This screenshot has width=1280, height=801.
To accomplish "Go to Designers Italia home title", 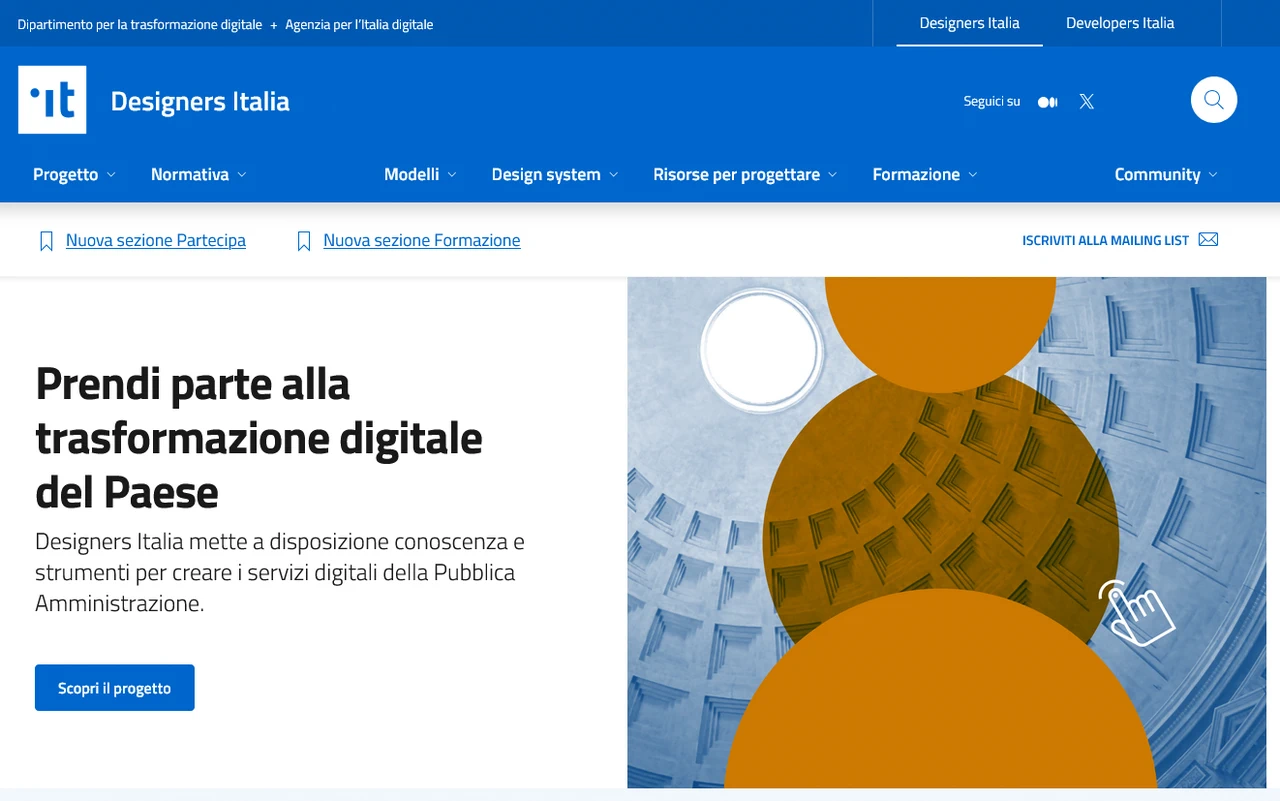I will point(200,101).
